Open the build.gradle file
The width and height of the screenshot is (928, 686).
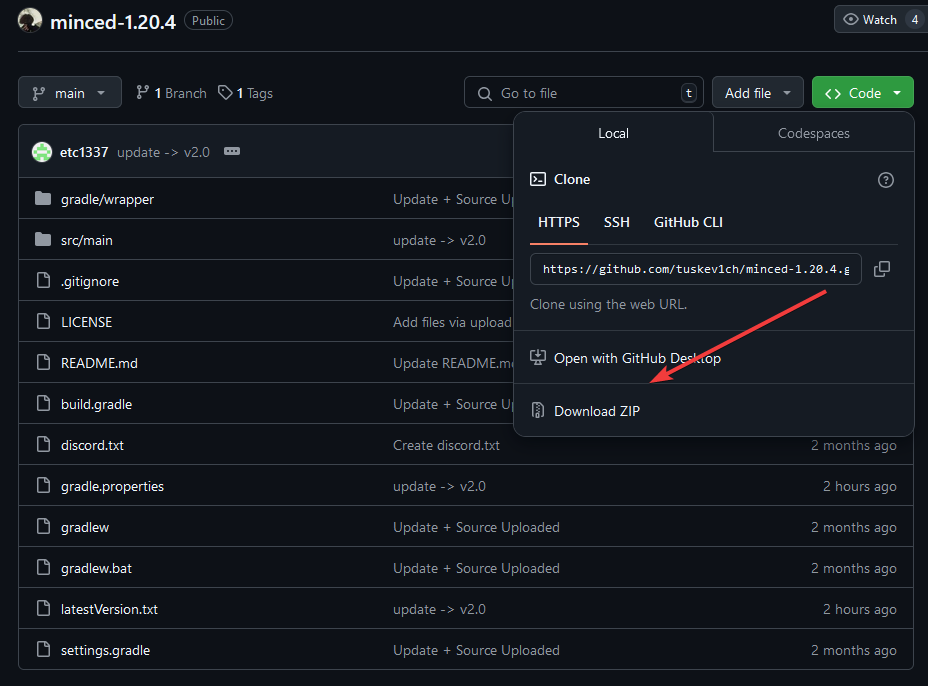[x=96, y=404]
